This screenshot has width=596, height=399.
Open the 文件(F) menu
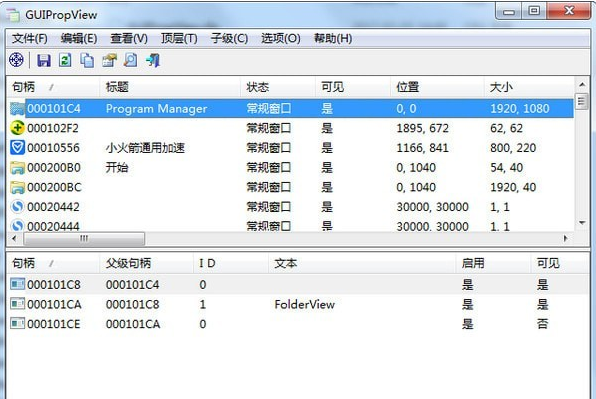point(30,38)
